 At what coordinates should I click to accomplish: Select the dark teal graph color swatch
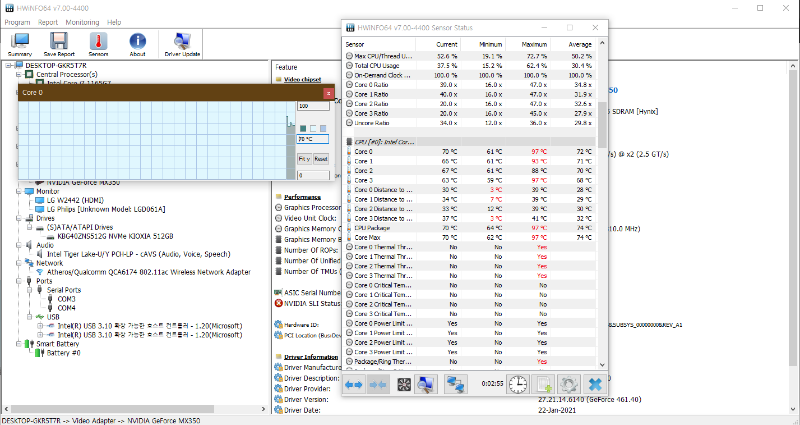302,128
